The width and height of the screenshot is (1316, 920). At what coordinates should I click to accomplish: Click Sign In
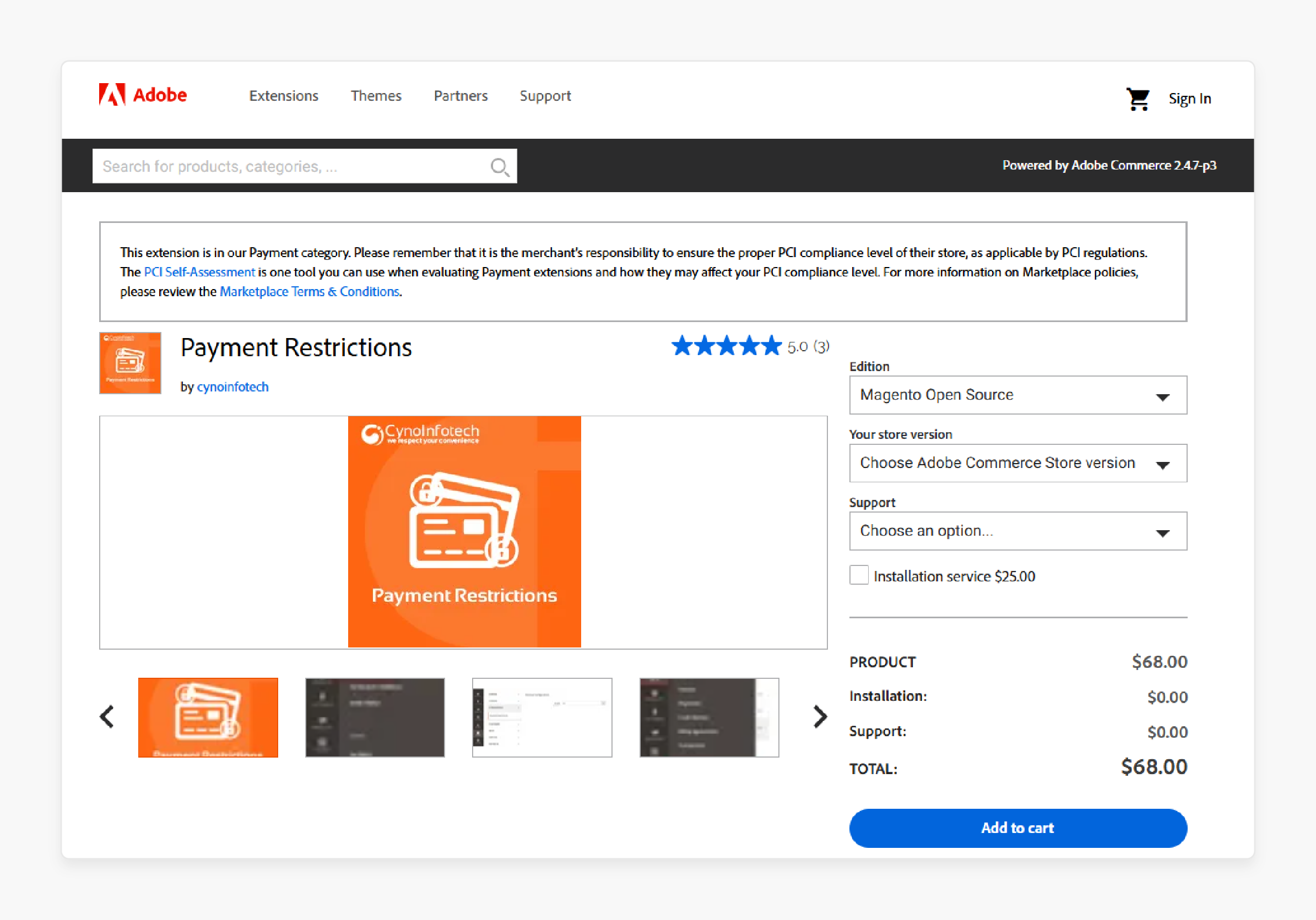click(x=1190, y=99)
